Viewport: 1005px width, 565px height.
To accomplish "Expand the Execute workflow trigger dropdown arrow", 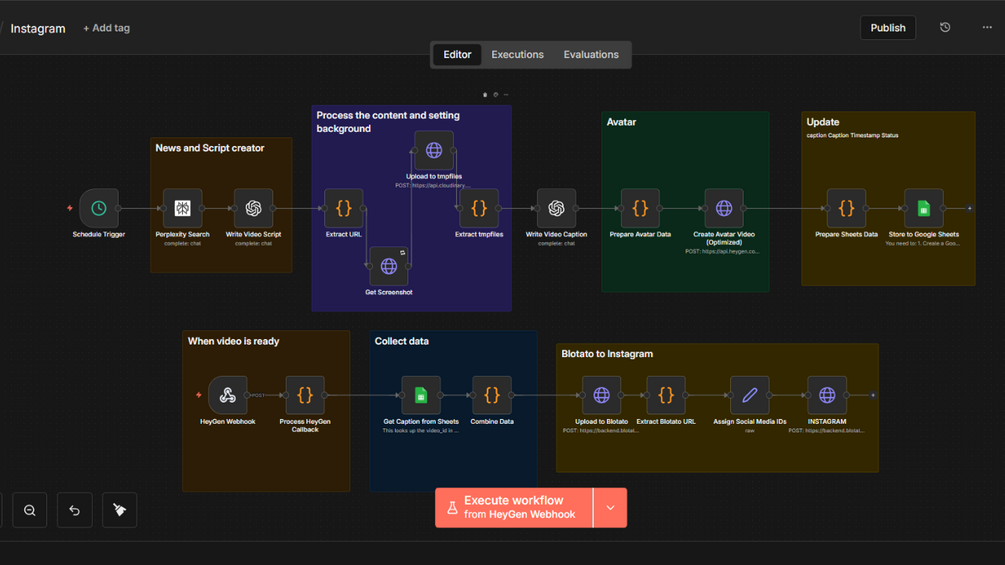I will [610, 508].
